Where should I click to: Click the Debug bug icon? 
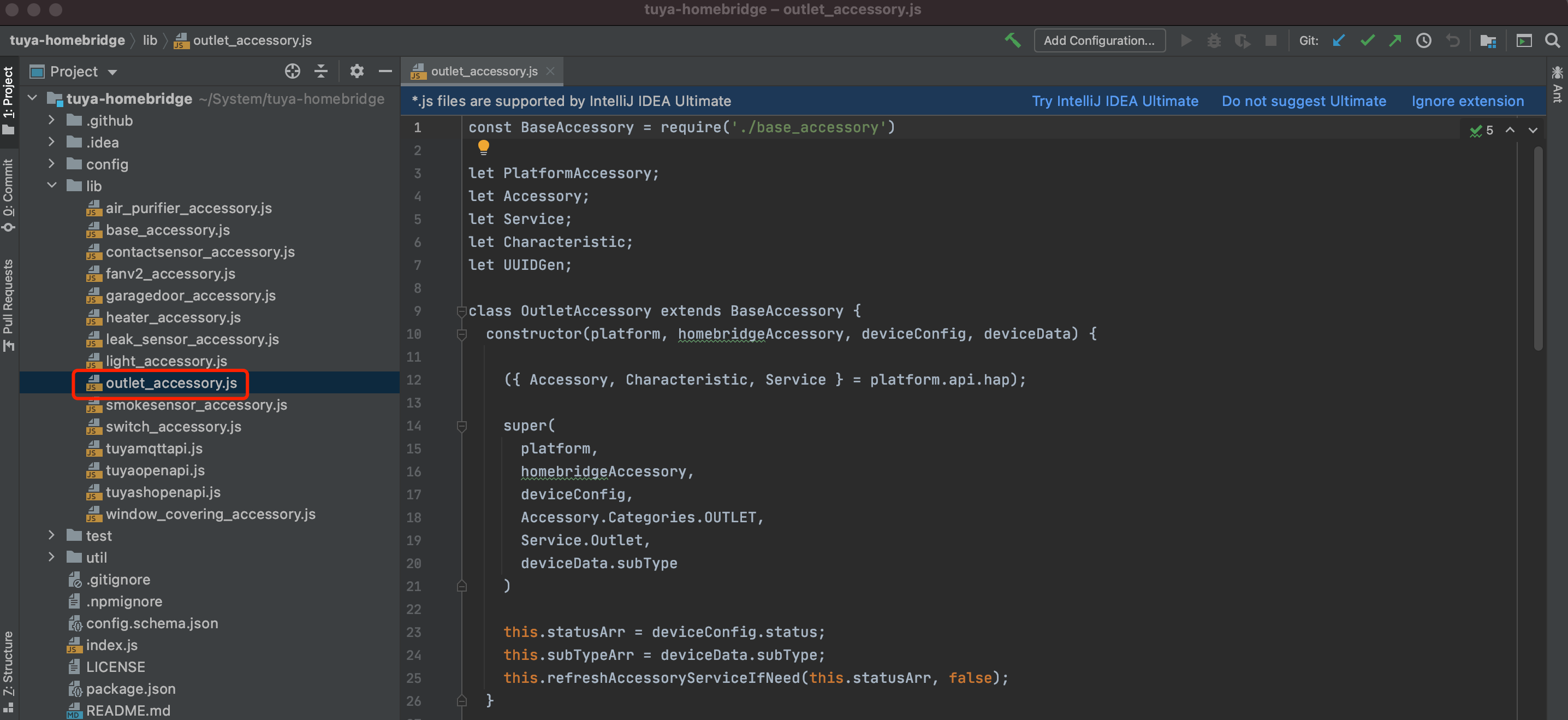point(1214,41)
